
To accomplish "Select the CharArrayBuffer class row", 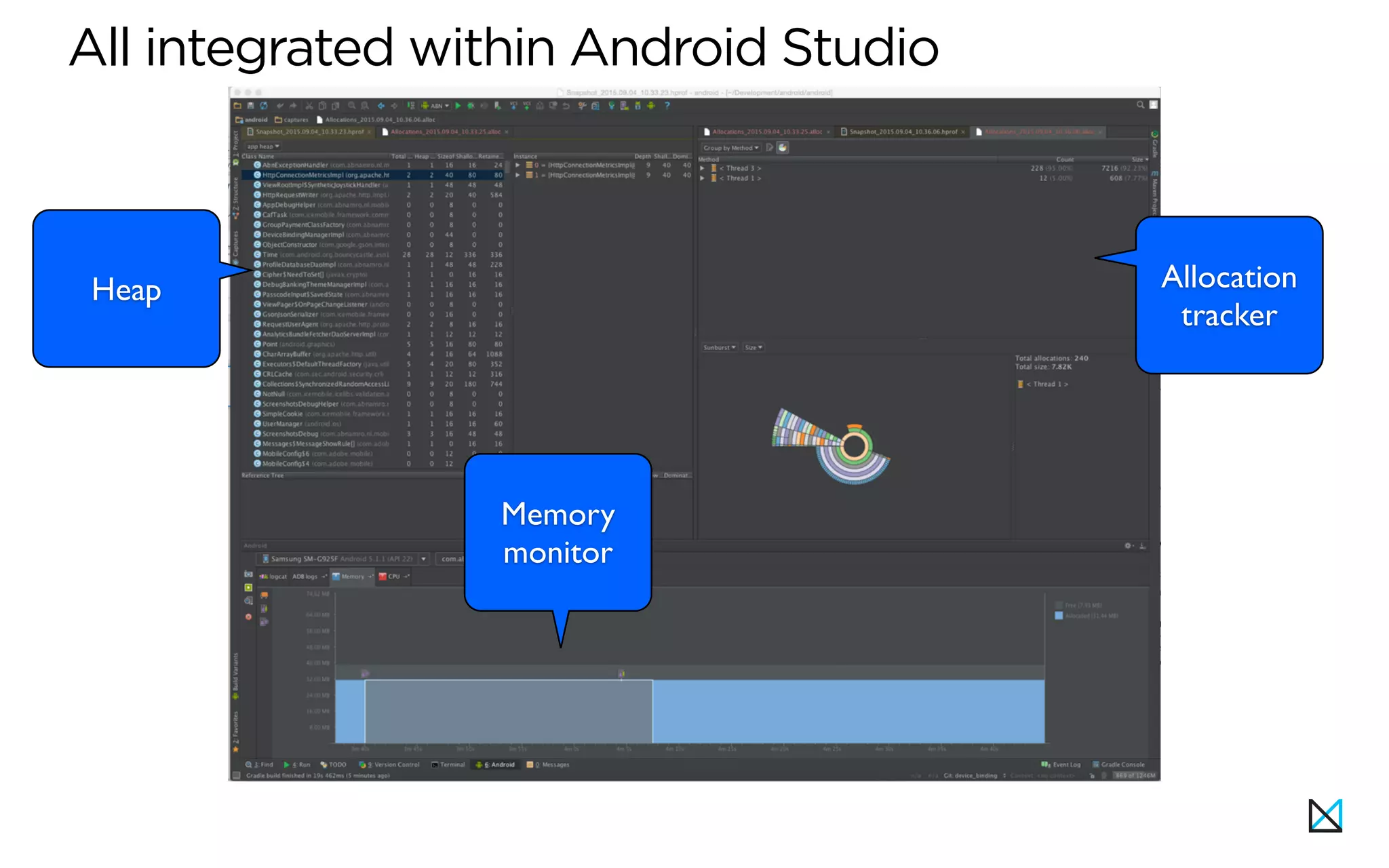I will click(x=373, y=355).
